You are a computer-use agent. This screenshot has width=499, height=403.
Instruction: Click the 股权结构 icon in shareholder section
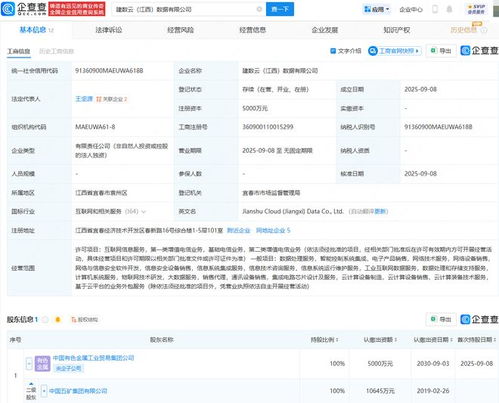(74, 320)
